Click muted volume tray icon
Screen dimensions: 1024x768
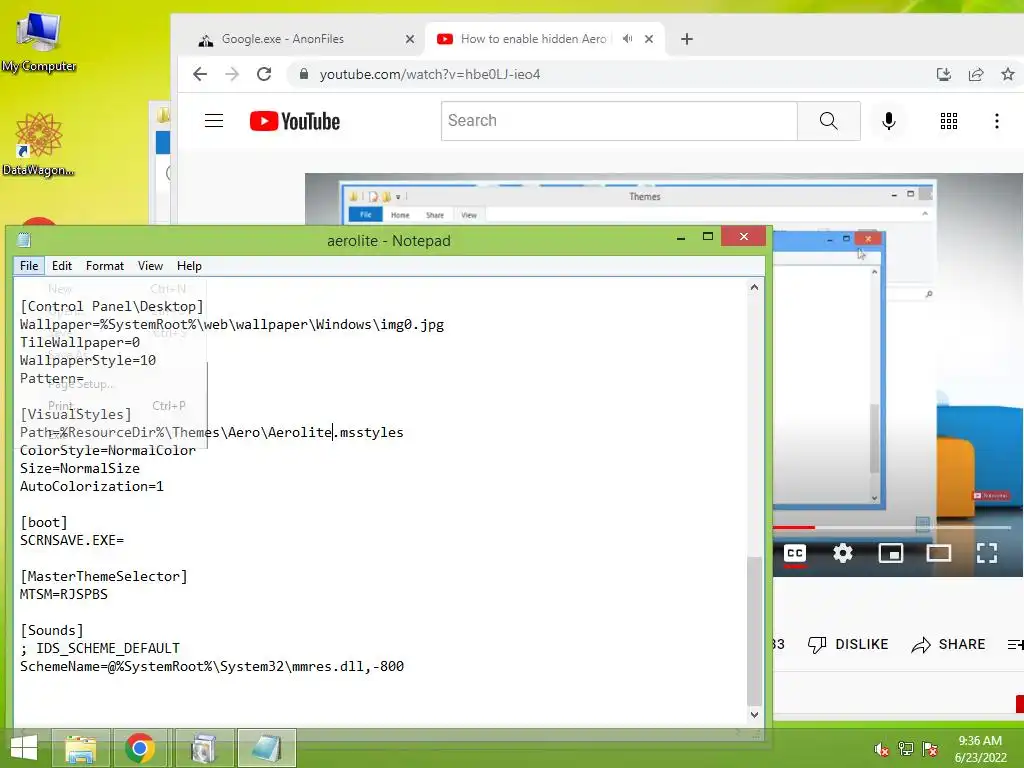coord(882,749)
